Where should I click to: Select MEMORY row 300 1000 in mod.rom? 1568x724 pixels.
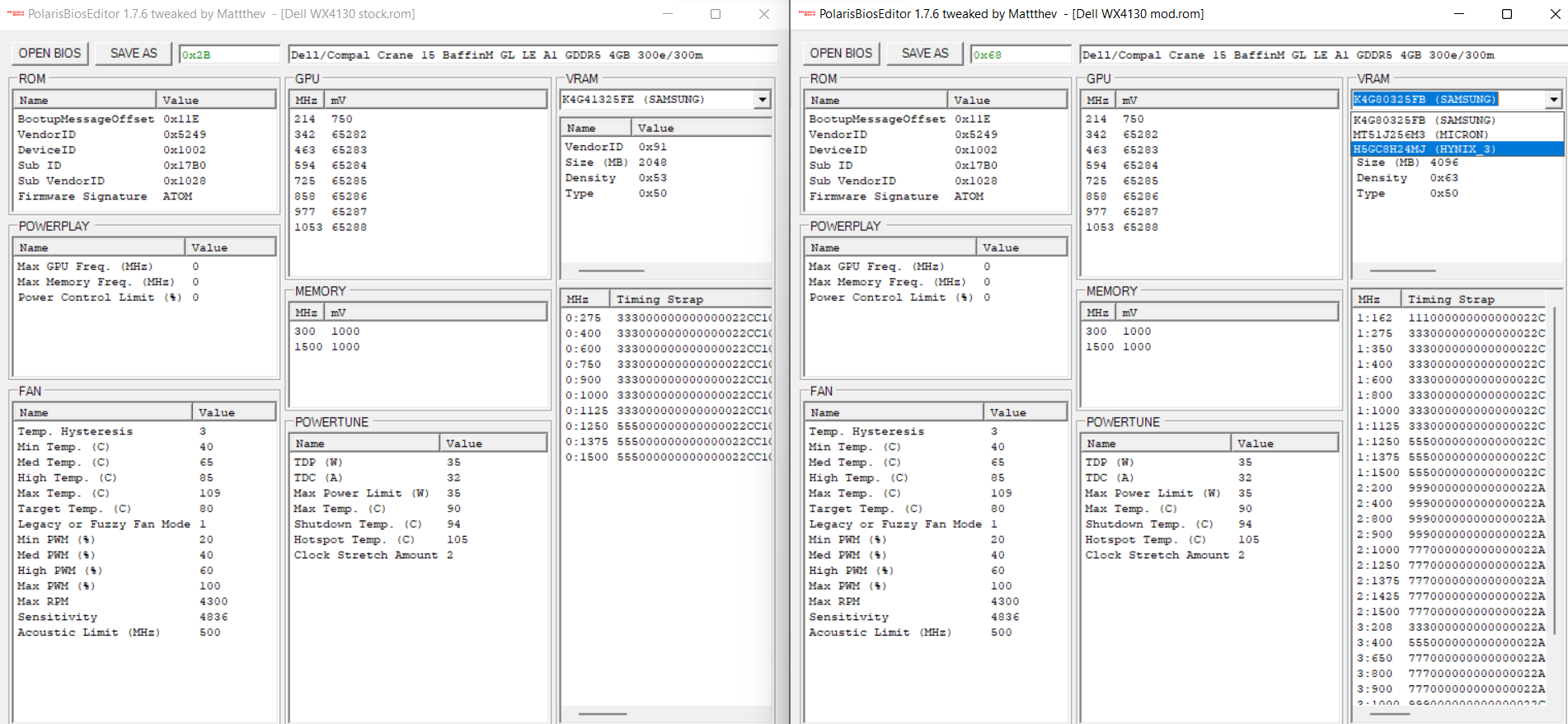tap(1209, 331)
